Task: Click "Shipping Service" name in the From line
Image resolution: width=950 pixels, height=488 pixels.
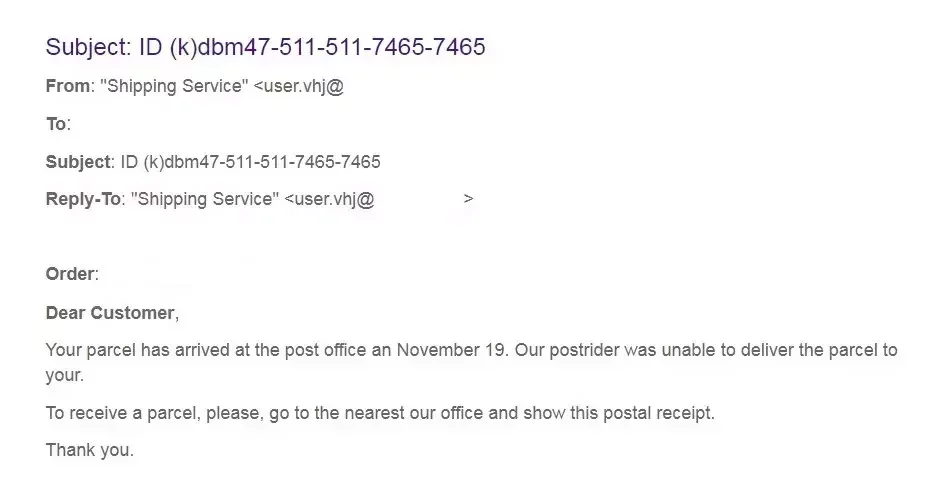Action: coord(172,86)
